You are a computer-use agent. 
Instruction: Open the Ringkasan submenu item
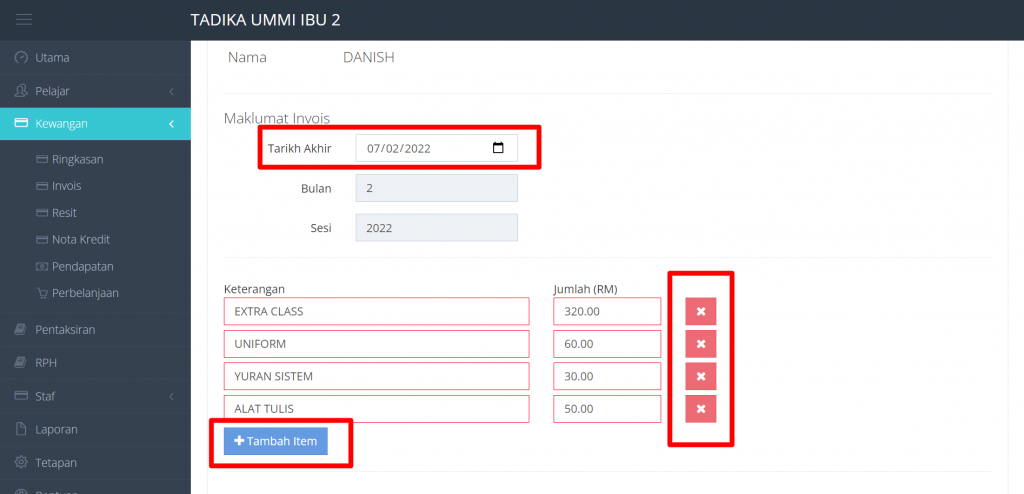[77, 159]
